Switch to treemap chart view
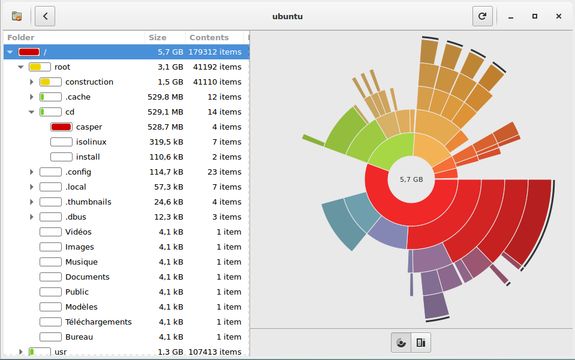The height and width of the screenshot is (360, 575). pos(421,343)
